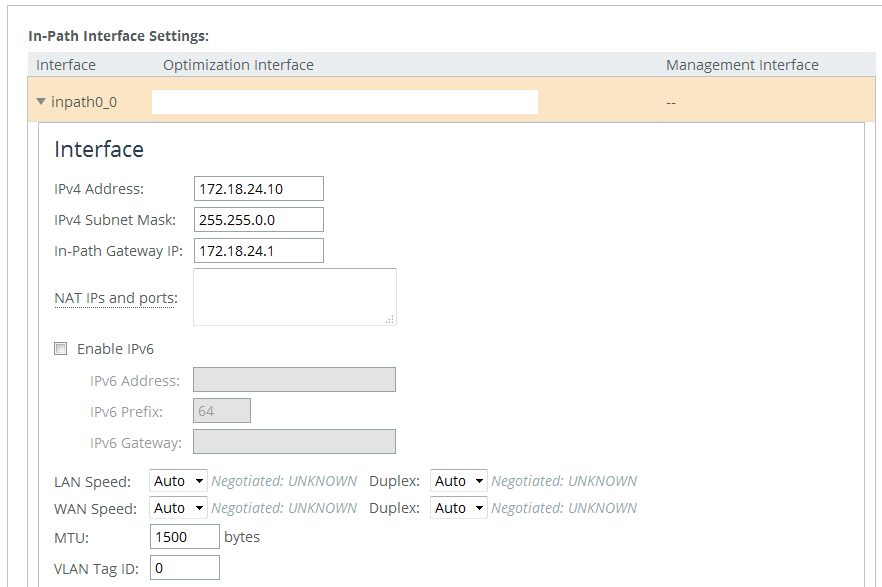Viewport: 882px width, 587px height.
Task: Open the LAN Duplex dropdown
Action: tap(458, 481)
